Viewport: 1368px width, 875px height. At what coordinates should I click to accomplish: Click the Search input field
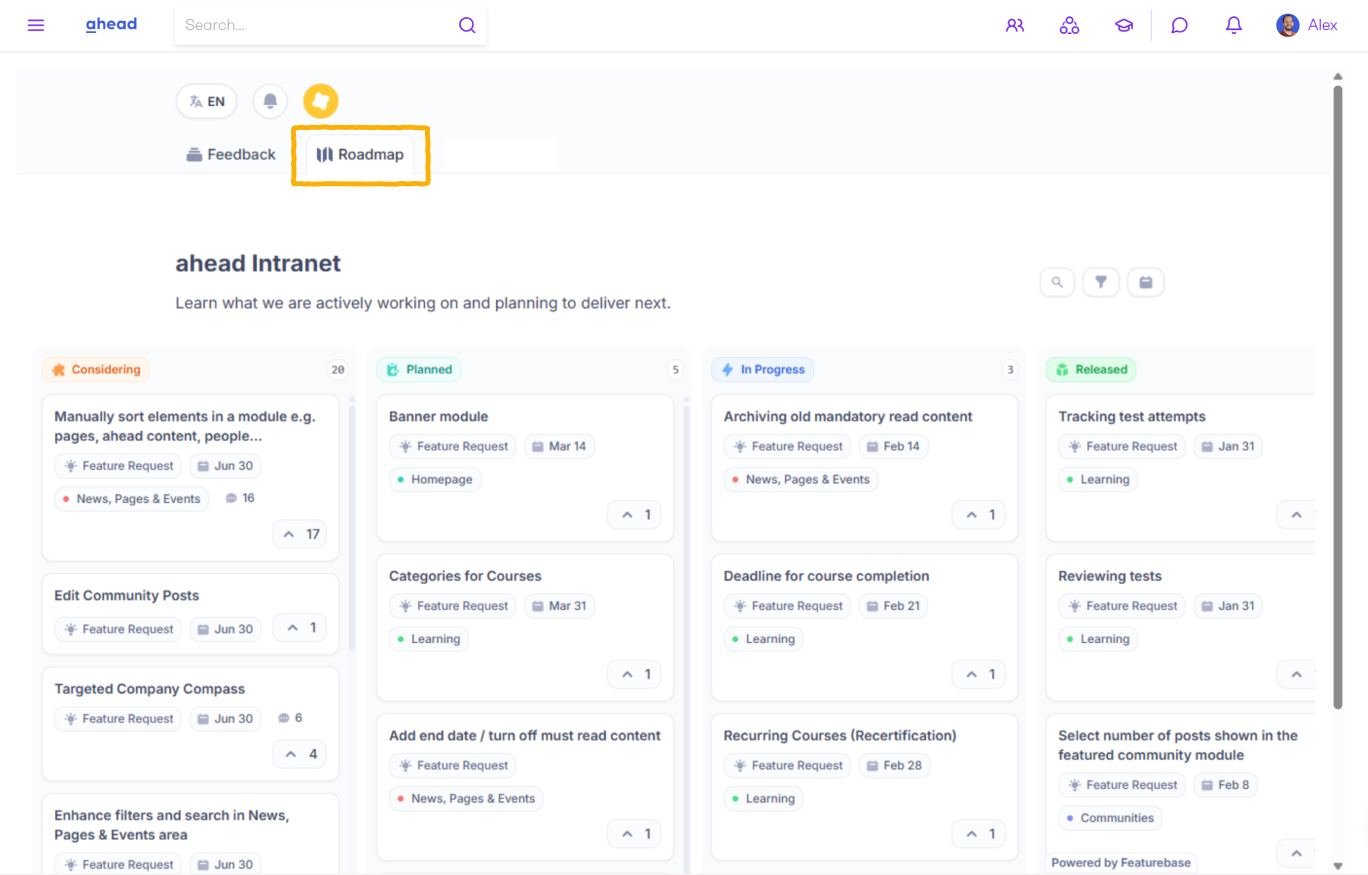tap(315, 25)
